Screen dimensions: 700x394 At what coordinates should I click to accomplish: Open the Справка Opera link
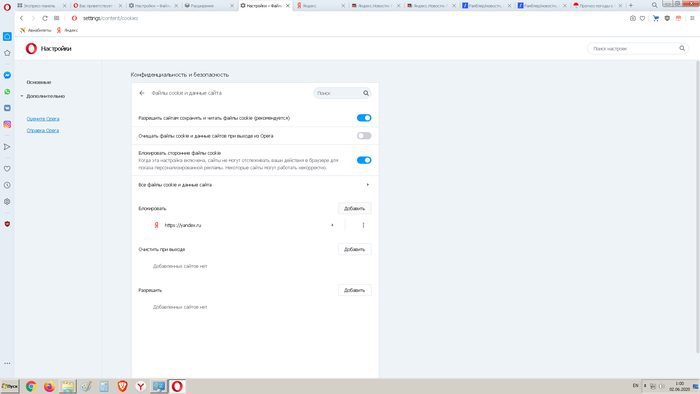point(43,130)
